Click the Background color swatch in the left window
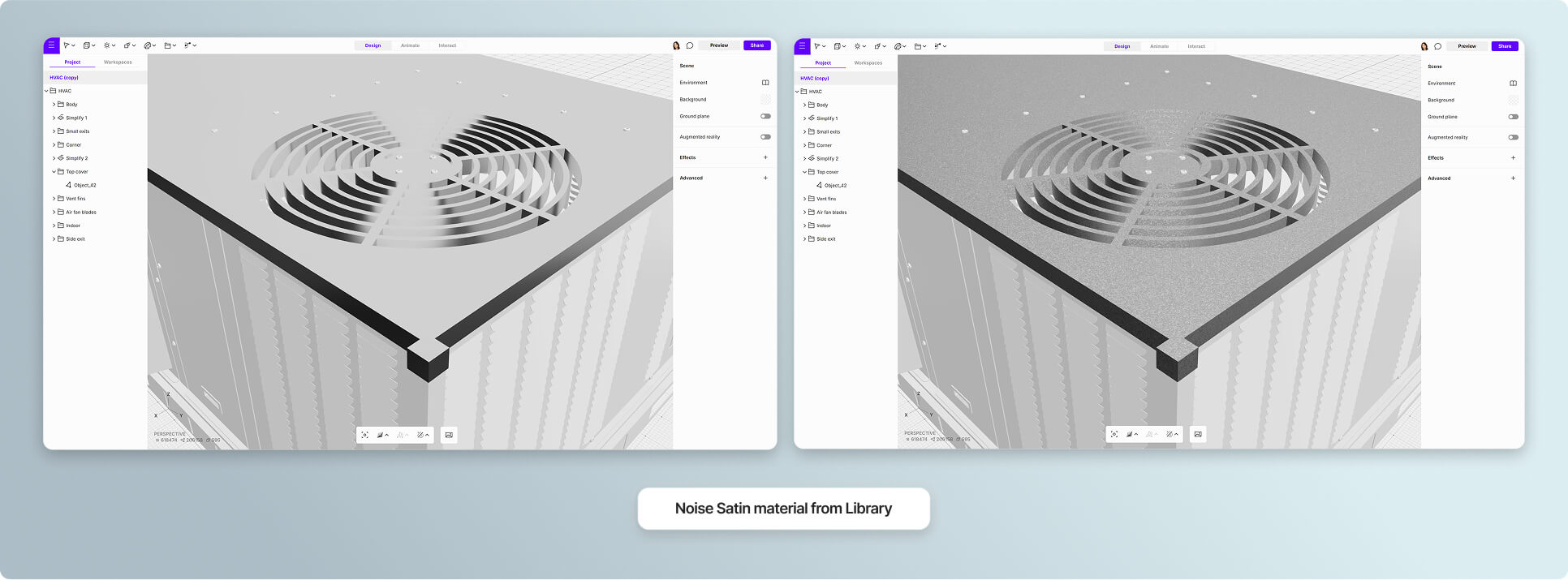The image size is (1568, 580). click(x=765, y=100)
